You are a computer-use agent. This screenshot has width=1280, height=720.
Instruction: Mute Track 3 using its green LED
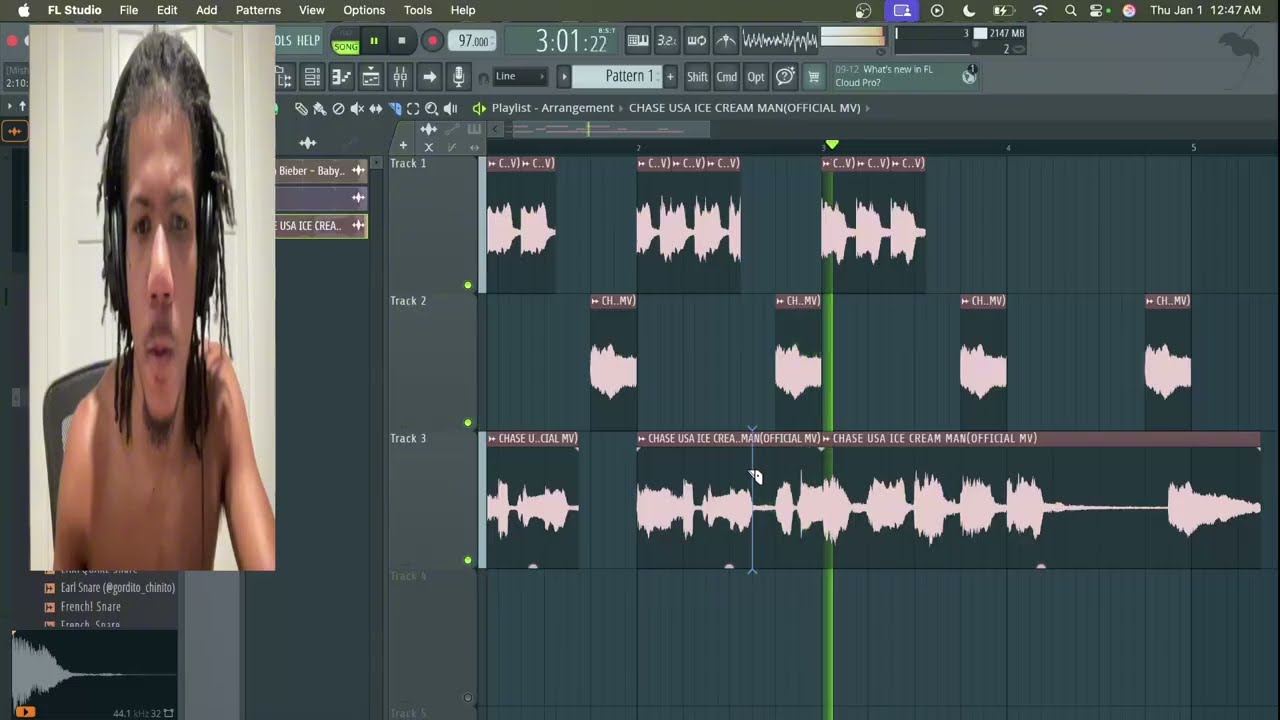click(467, 560)
